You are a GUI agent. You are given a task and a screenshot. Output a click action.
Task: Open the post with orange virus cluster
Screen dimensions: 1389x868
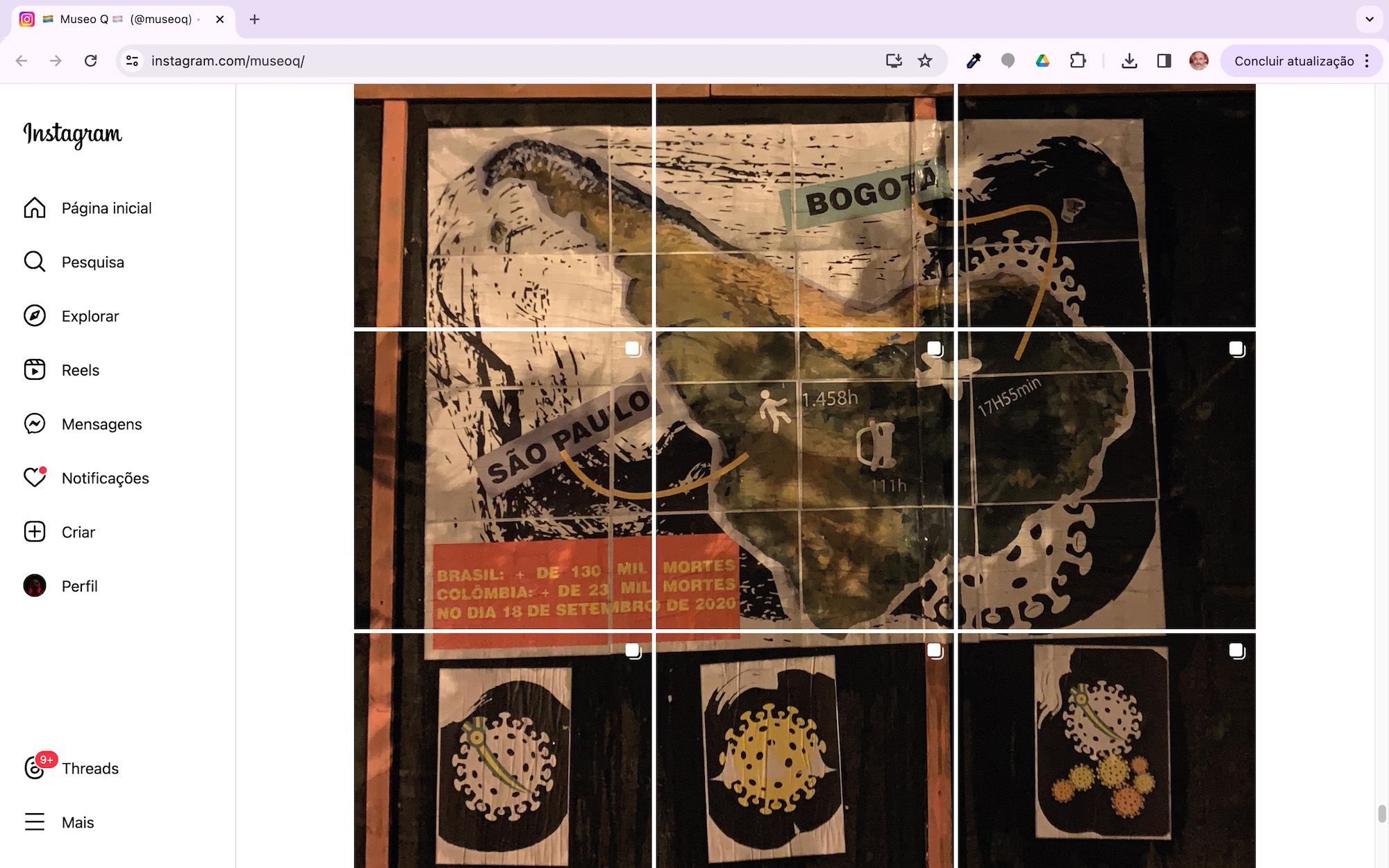[1106, 751]
